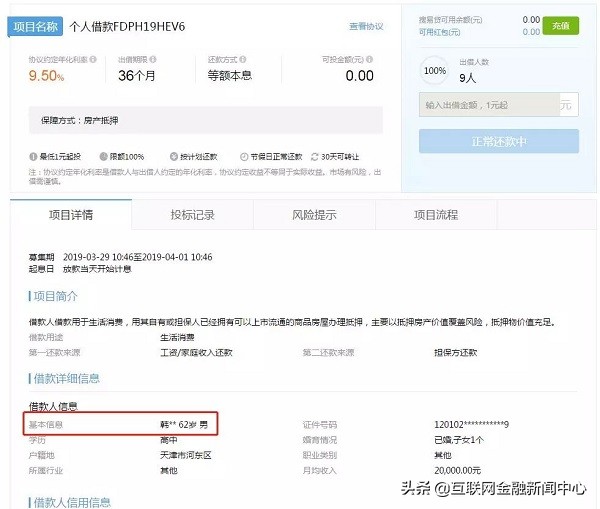
Task: Click the 等额本息 repayment value
Action: [230, 76]
